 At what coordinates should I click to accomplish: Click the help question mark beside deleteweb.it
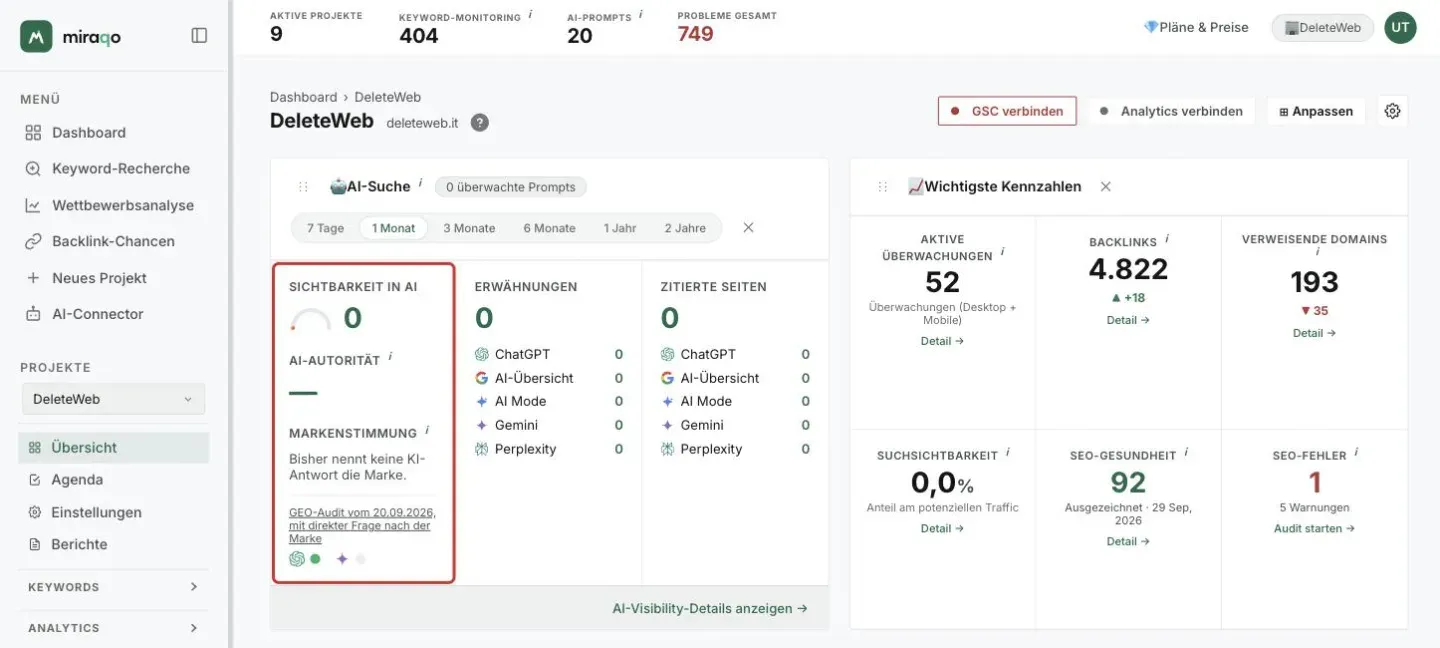(x=480, y=122)
